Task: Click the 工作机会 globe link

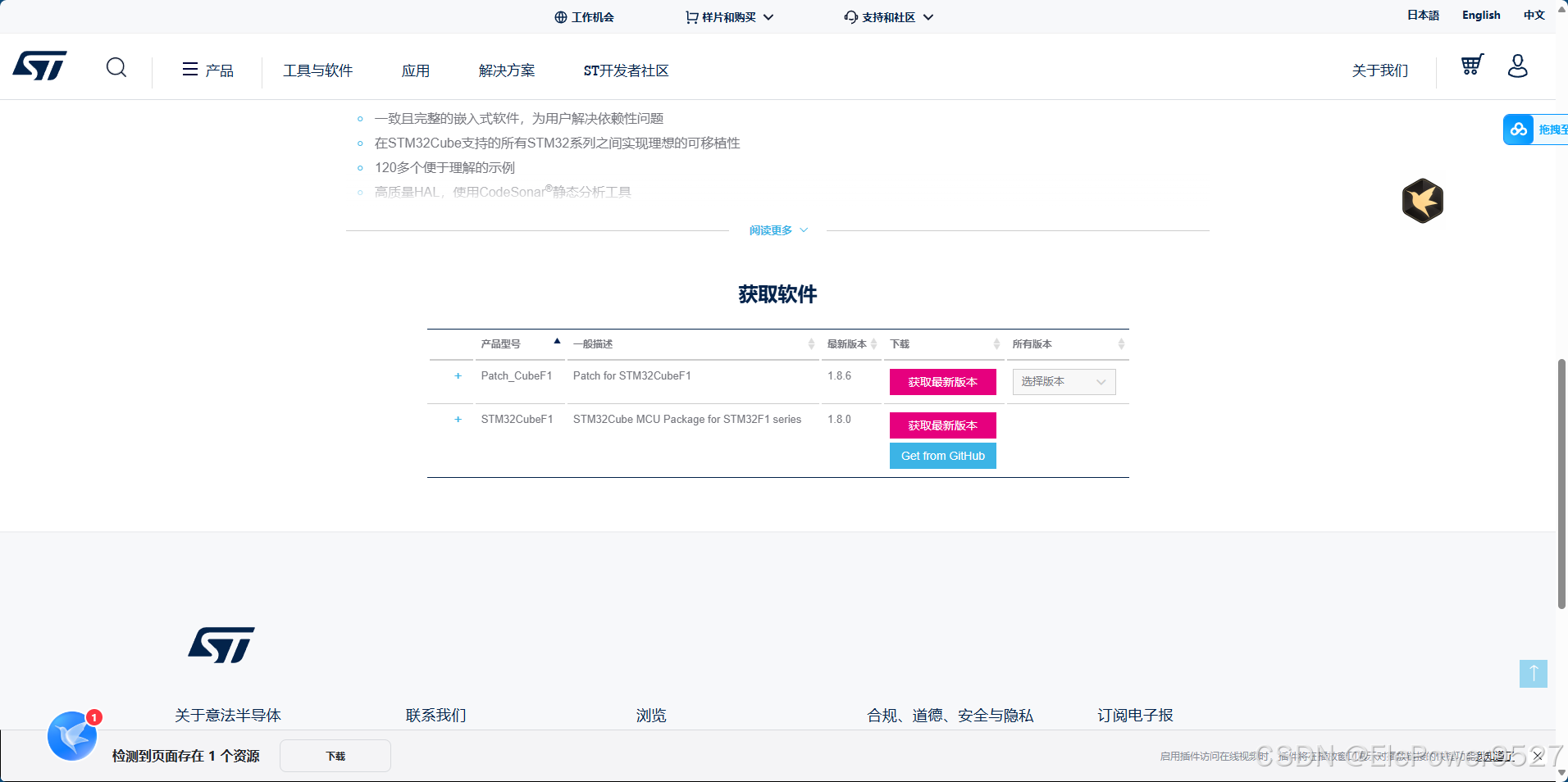Action: (x=584, y=17)
